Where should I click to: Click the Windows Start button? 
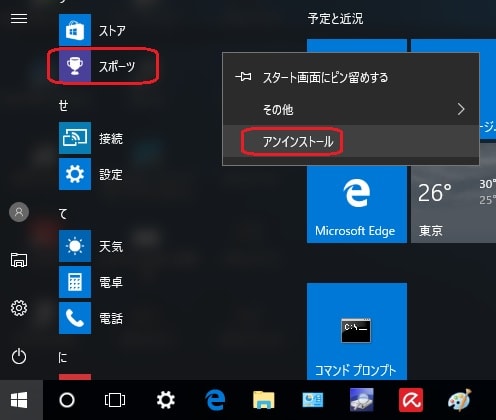pyautogui.click(x=19, y=400)
